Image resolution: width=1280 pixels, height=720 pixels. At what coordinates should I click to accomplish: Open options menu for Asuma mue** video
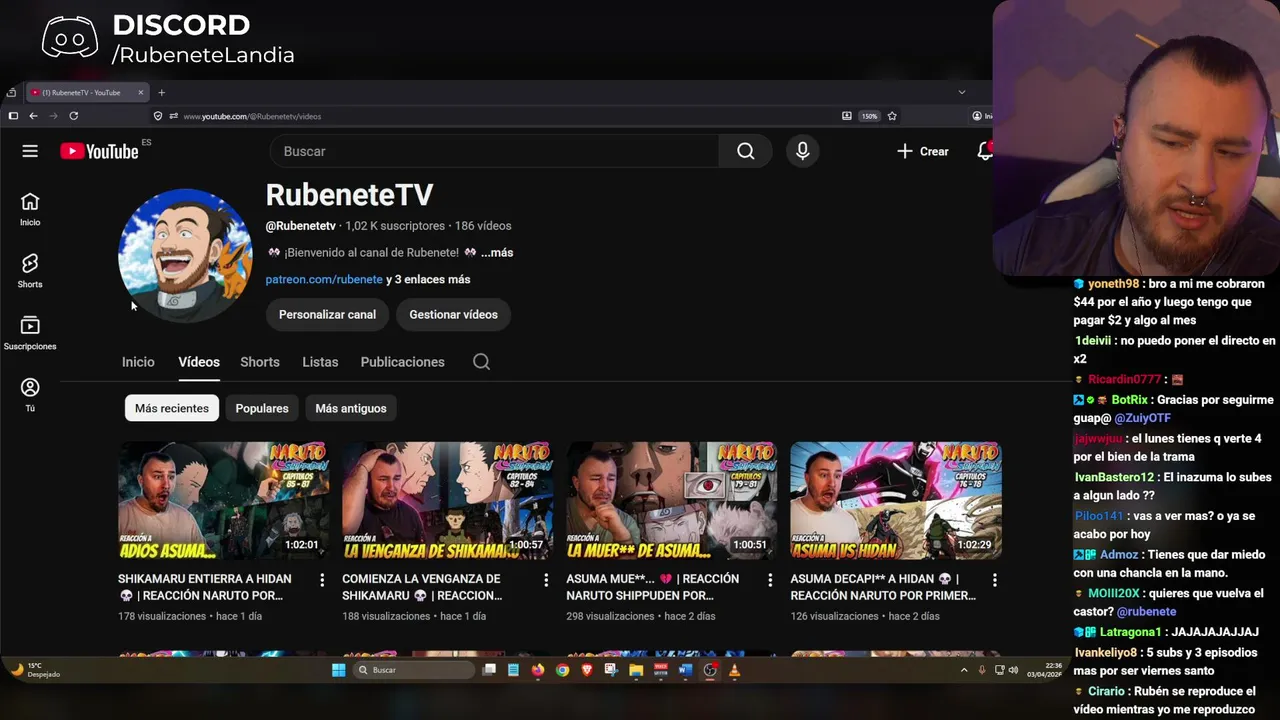point(770,580)
